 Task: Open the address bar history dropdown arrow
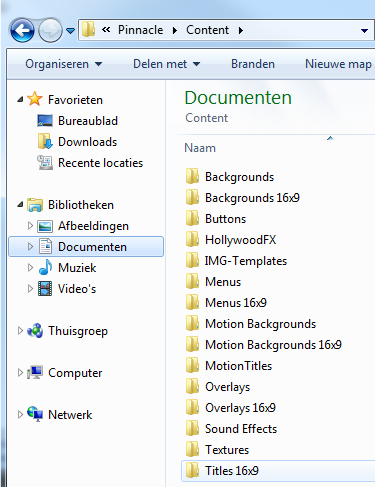[364, 31]
